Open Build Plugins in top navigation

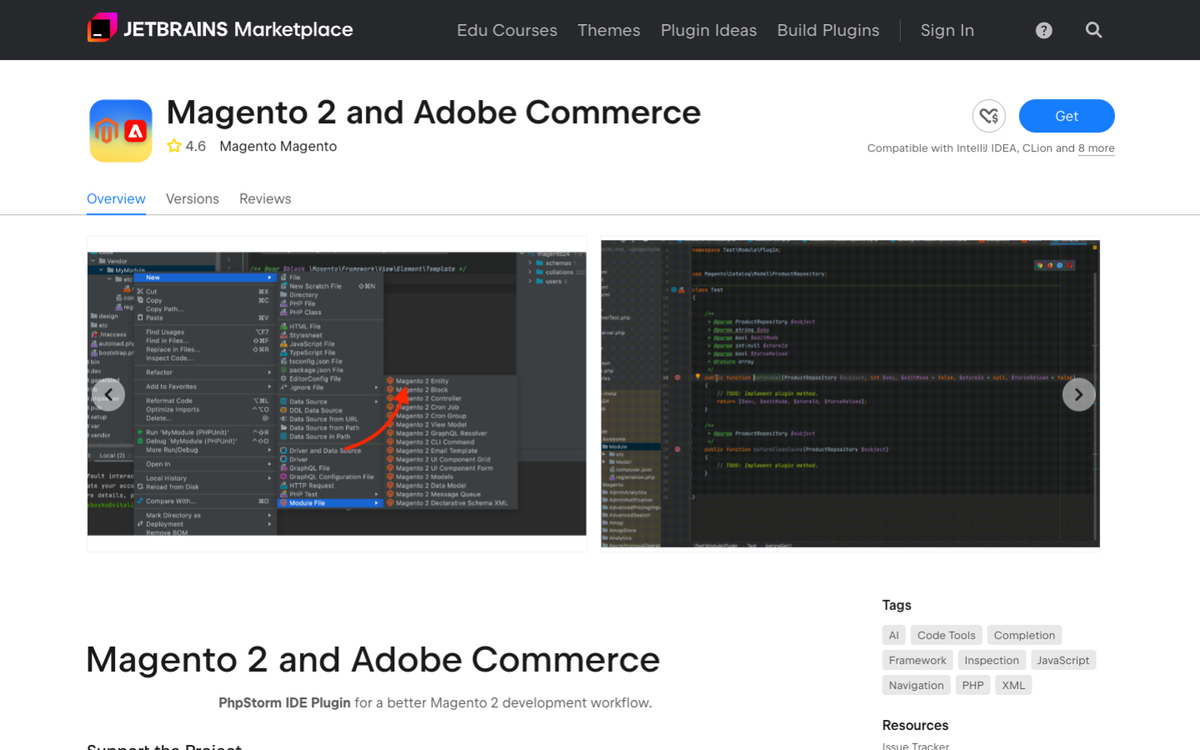click(x=828, y=30)
